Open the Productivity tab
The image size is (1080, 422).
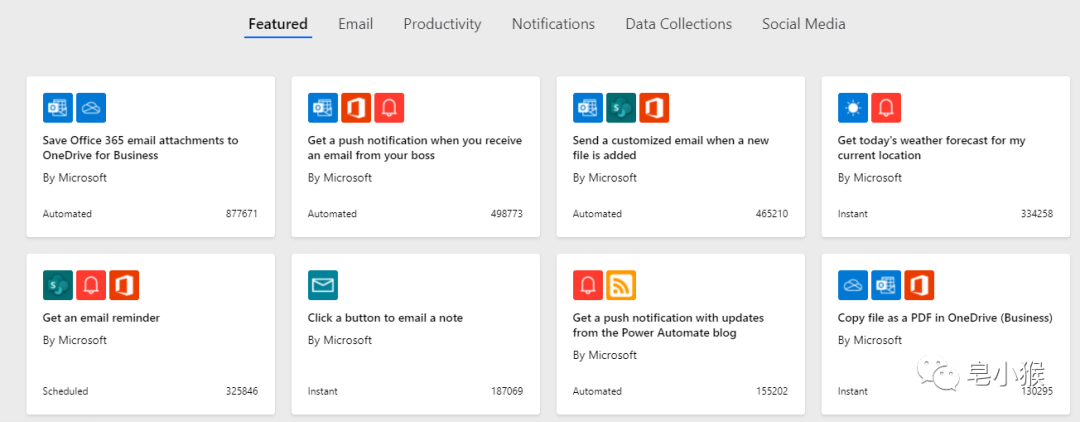point(442,24)
